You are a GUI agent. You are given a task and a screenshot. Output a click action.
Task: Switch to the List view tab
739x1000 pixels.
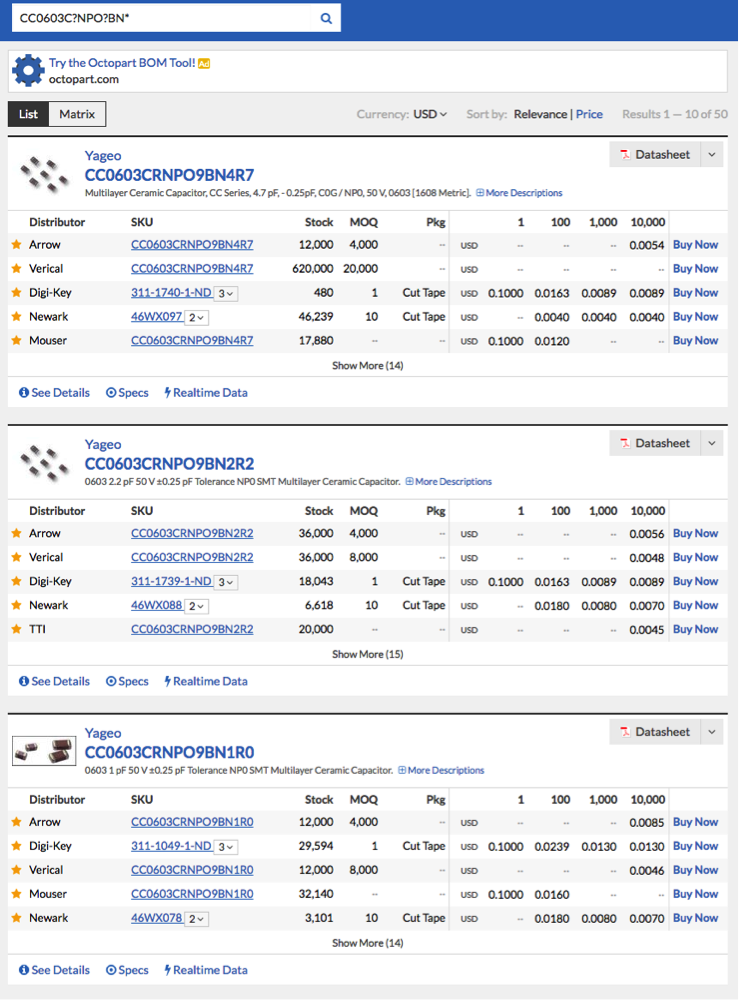(28, 114)
